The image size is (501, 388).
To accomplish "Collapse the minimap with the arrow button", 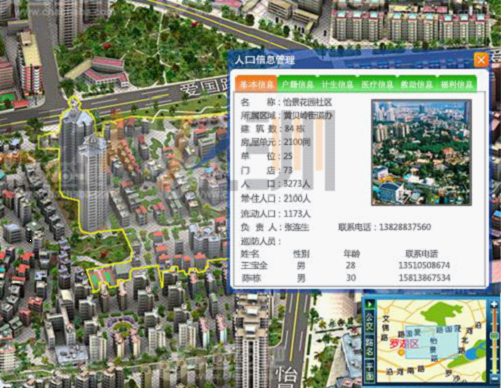I will (369, 304).
